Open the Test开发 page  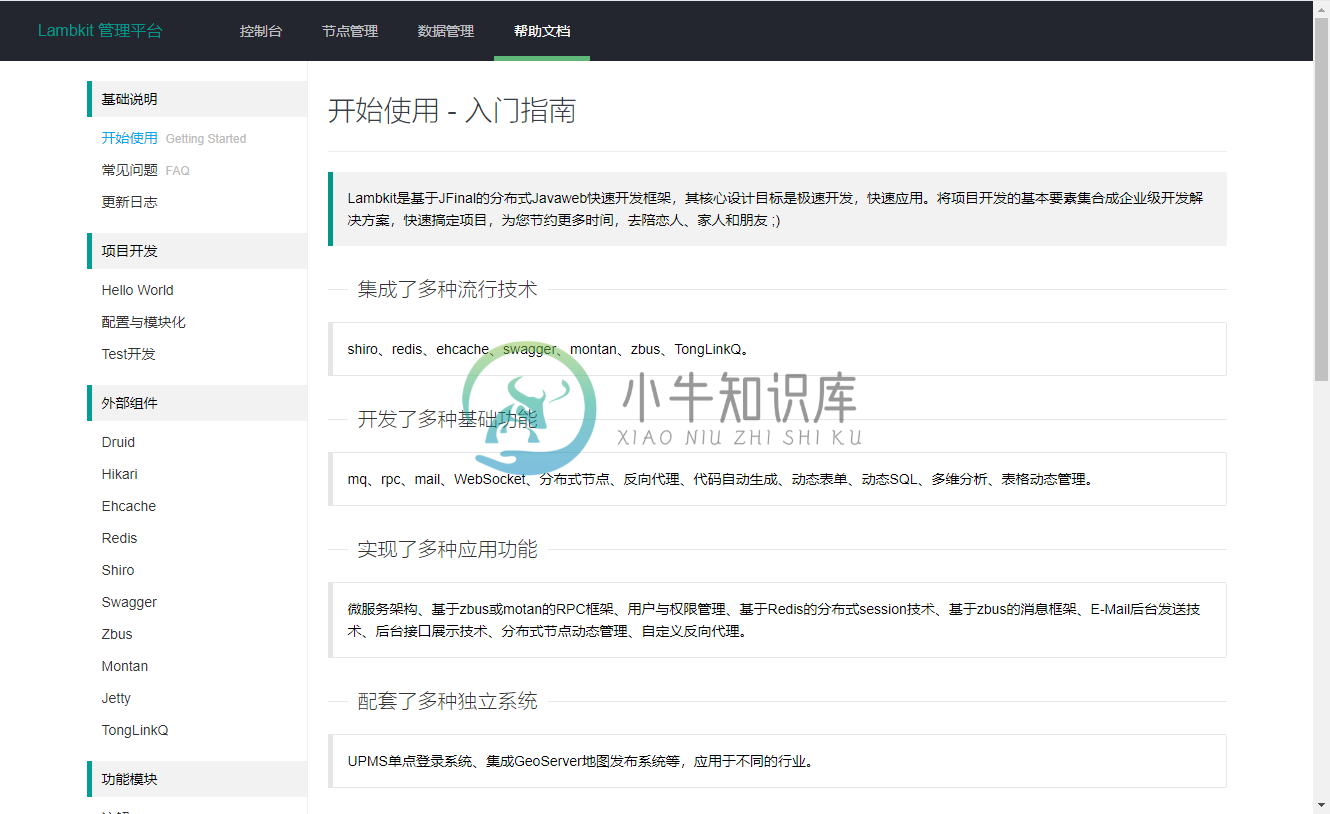129,354
